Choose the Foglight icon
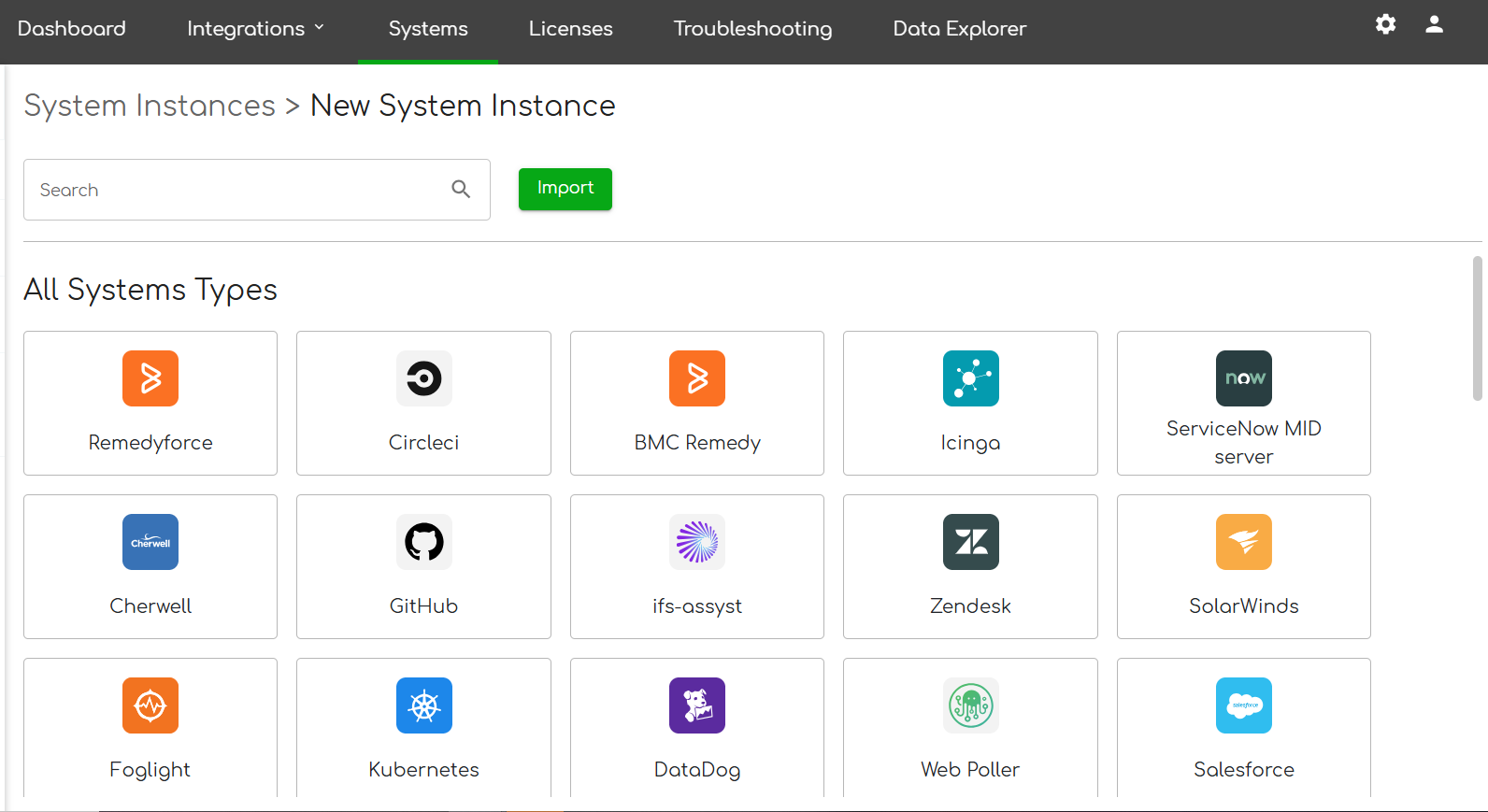1488x812 pixels. coord(150,705)
